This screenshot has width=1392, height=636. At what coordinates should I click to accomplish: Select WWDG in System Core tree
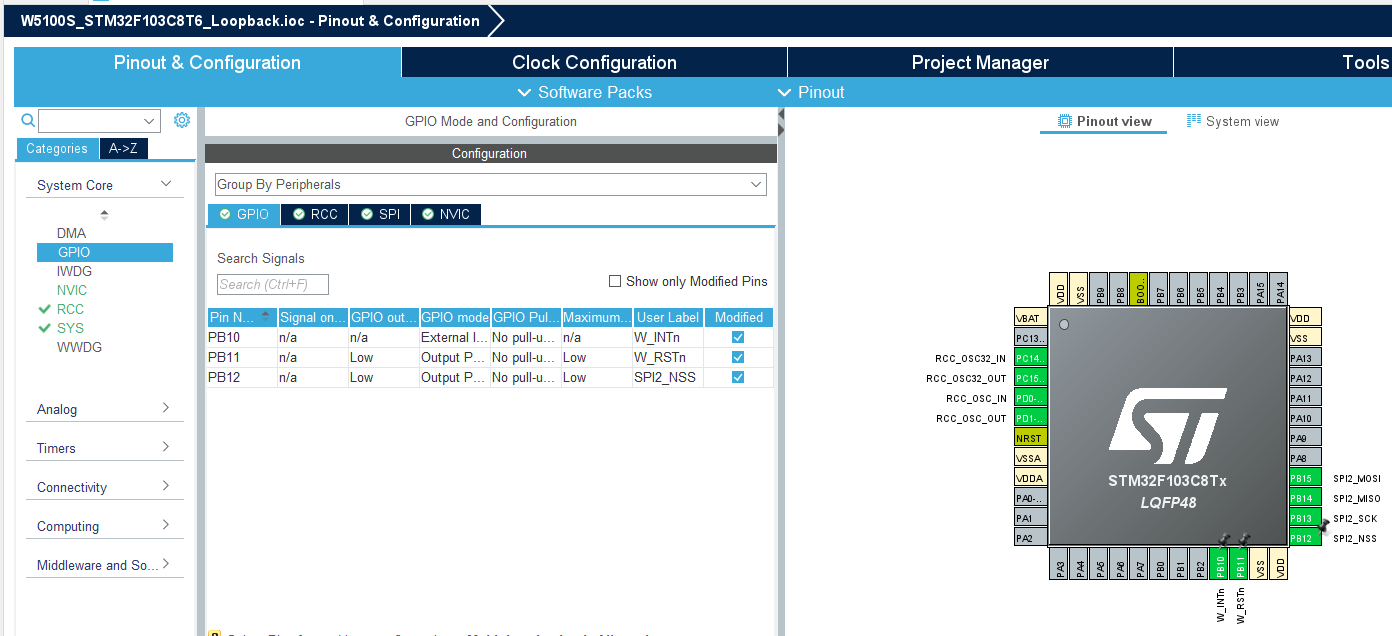tap(79, 347)
